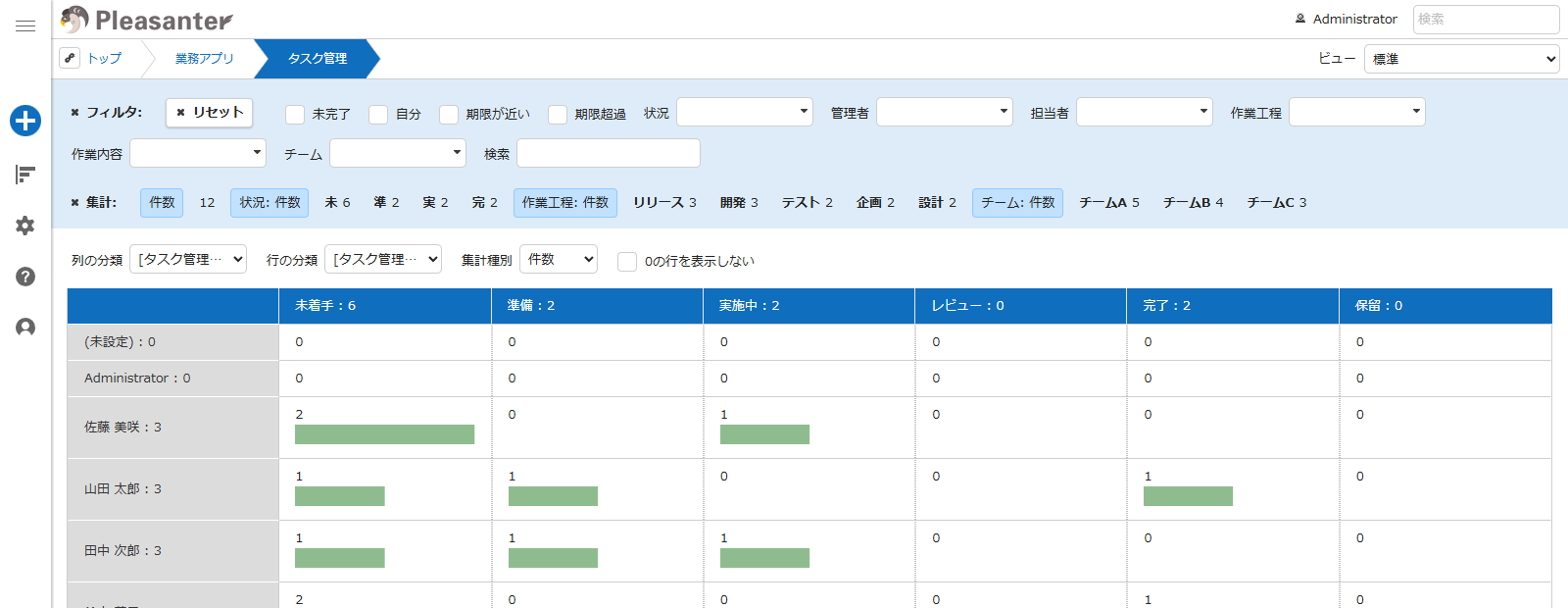Open the 状況 filter dropdown
This screenshot has width=1568, height=608.
[745, 112]
